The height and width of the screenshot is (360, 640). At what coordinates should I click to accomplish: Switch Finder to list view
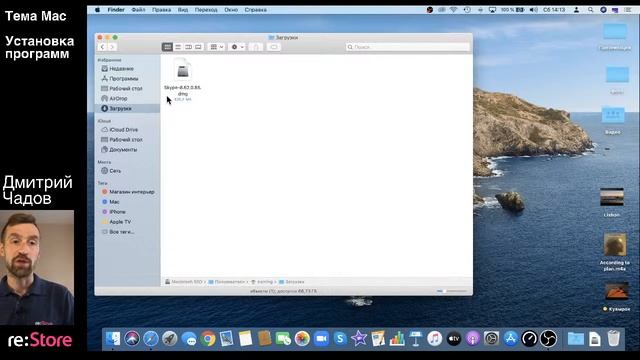[178, 47]
